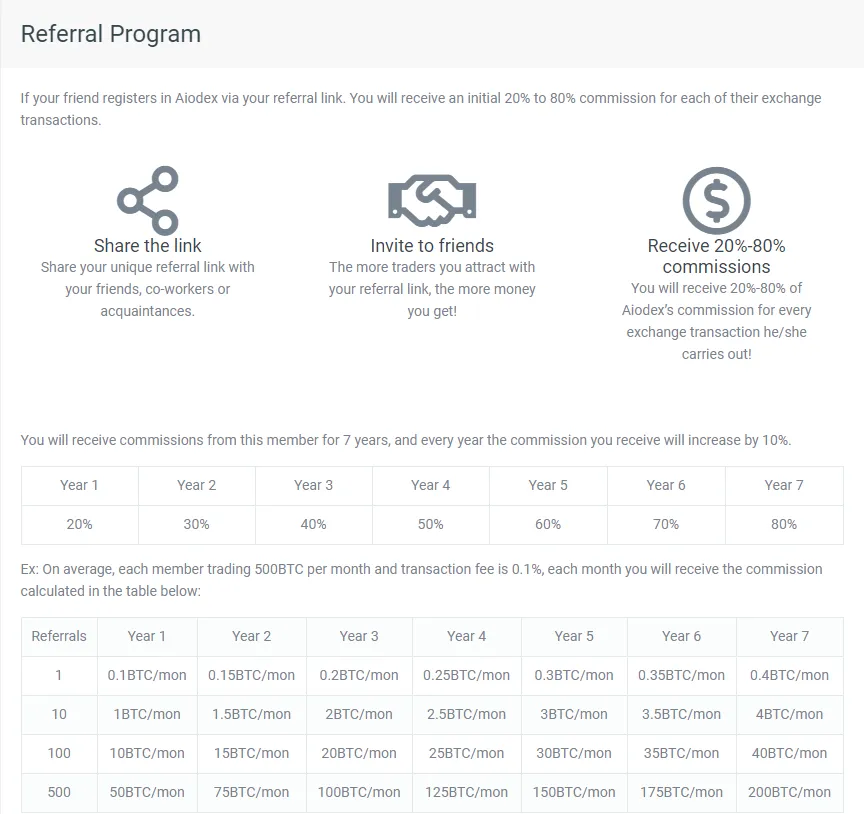Image resolution: width=864 pixels, height=814 pixels.
Task: Click the 0.4BTC/mon cell
Action: click(790, 675)
